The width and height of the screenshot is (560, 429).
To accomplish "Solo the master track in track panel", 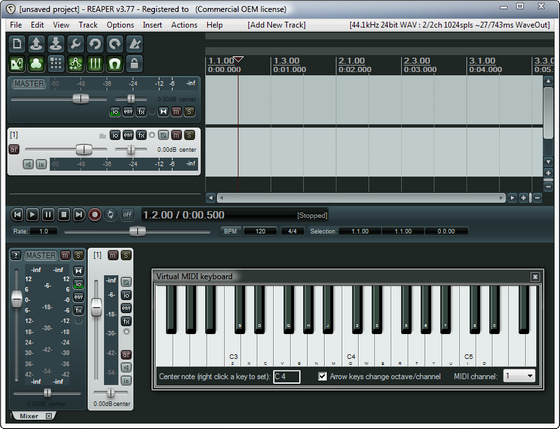I will (190, 112).
